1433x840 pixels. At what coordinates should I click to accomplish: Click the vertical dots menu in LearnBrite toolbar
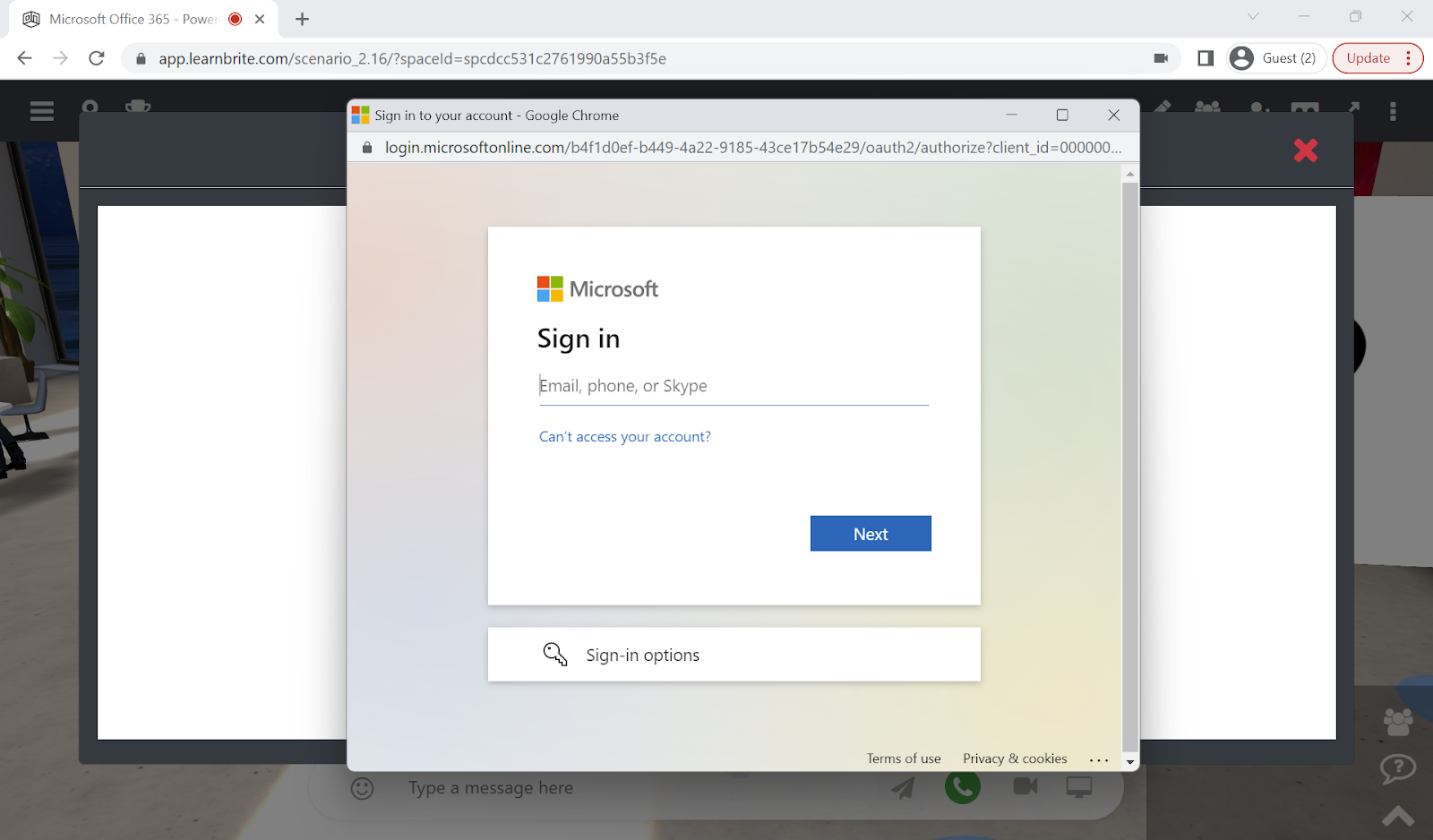click(1393, 111)
